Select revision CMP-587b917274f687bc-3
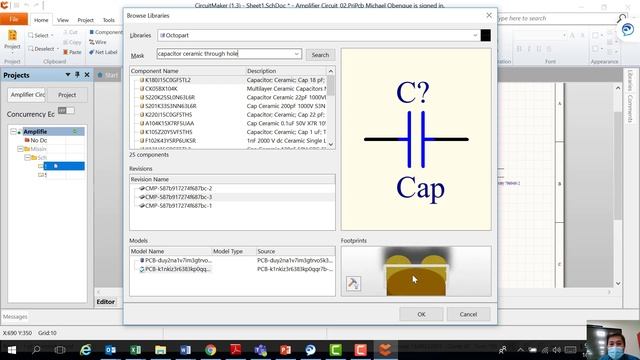This screenshot has height=360, width=640. pos(178,197)
